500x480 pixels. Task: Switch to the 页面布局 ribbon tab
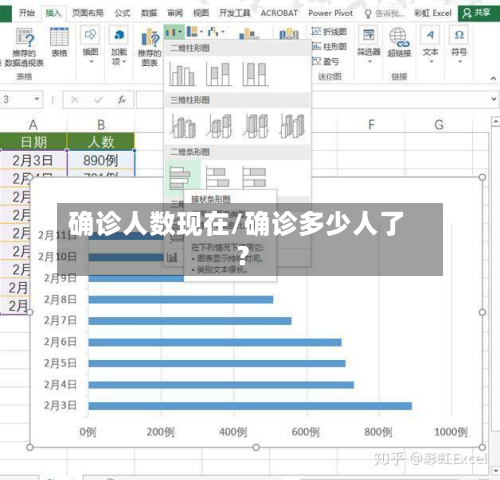click(x=88, y=13)
